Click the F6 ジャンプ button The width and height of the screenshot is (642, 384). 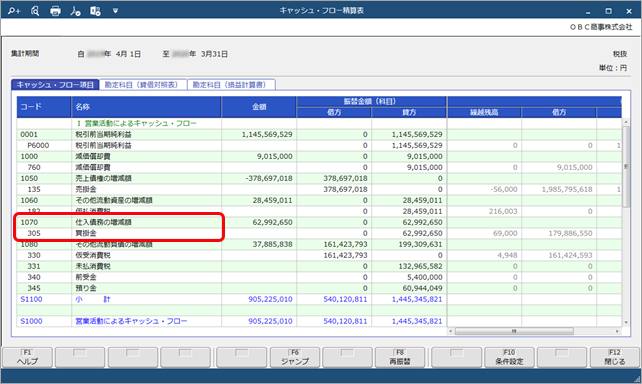[295, 357]
